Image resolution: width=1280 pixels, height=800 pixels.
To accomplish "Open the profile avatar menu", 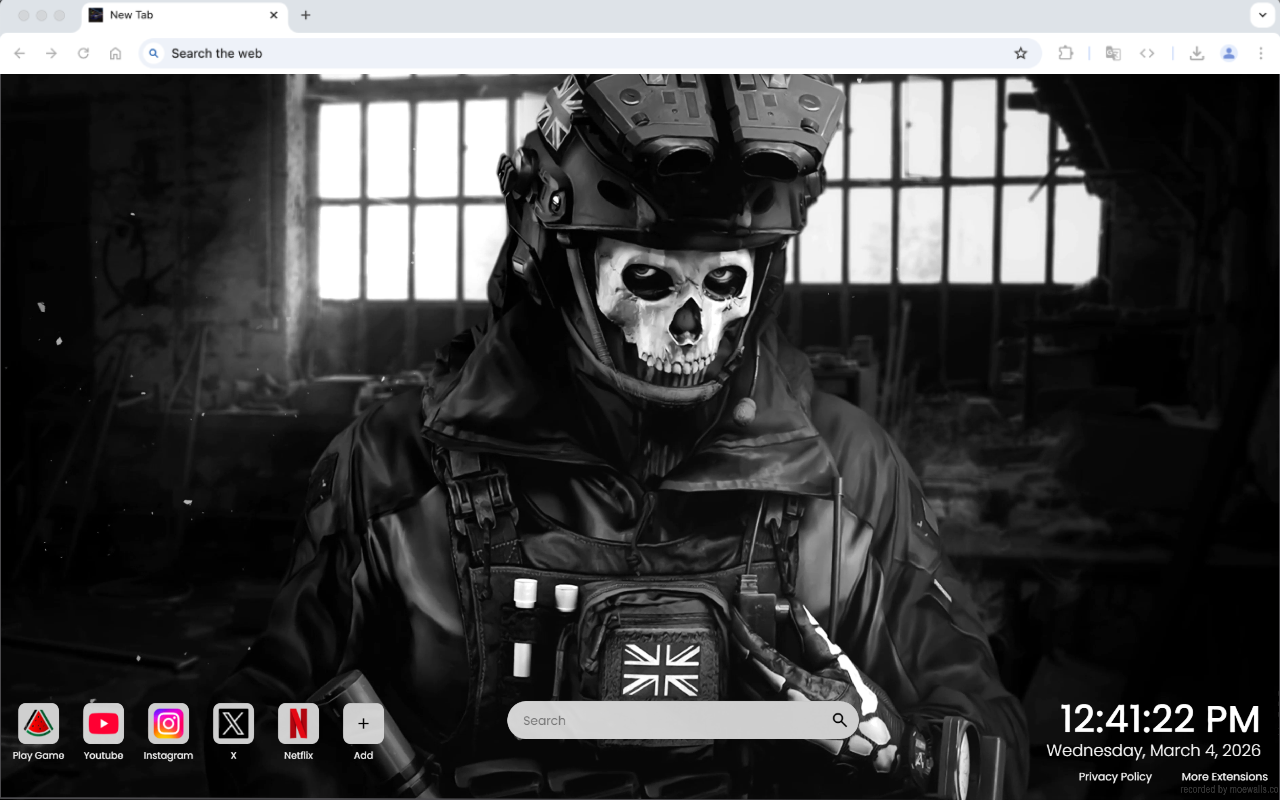I will (x=1229, y=53).
